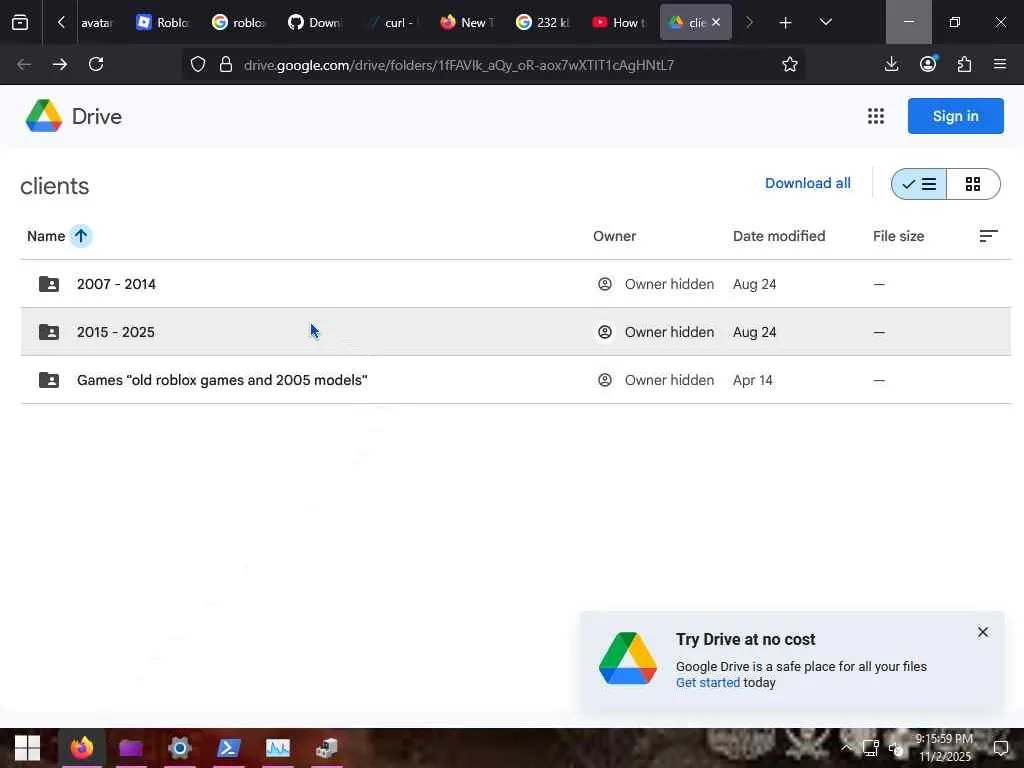The height and width of the screenshot is (768, 1024).
Task: Switch to grid layout view
Action: coord(973,184)
